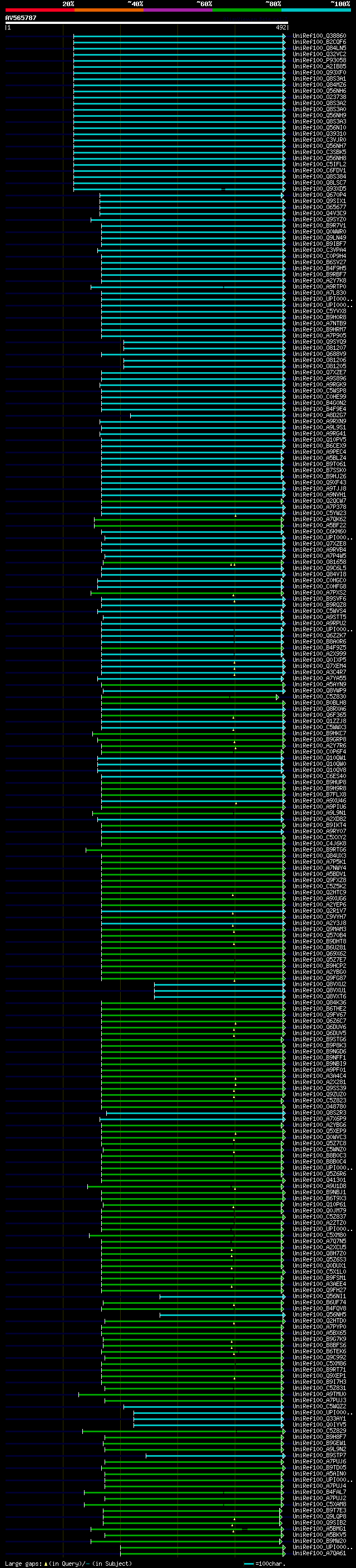Image resolution: width=356 pixels, height=1568 pixels.
Task: Select hit label UniRef100_Q8S3A1
Action: [319, 78]
